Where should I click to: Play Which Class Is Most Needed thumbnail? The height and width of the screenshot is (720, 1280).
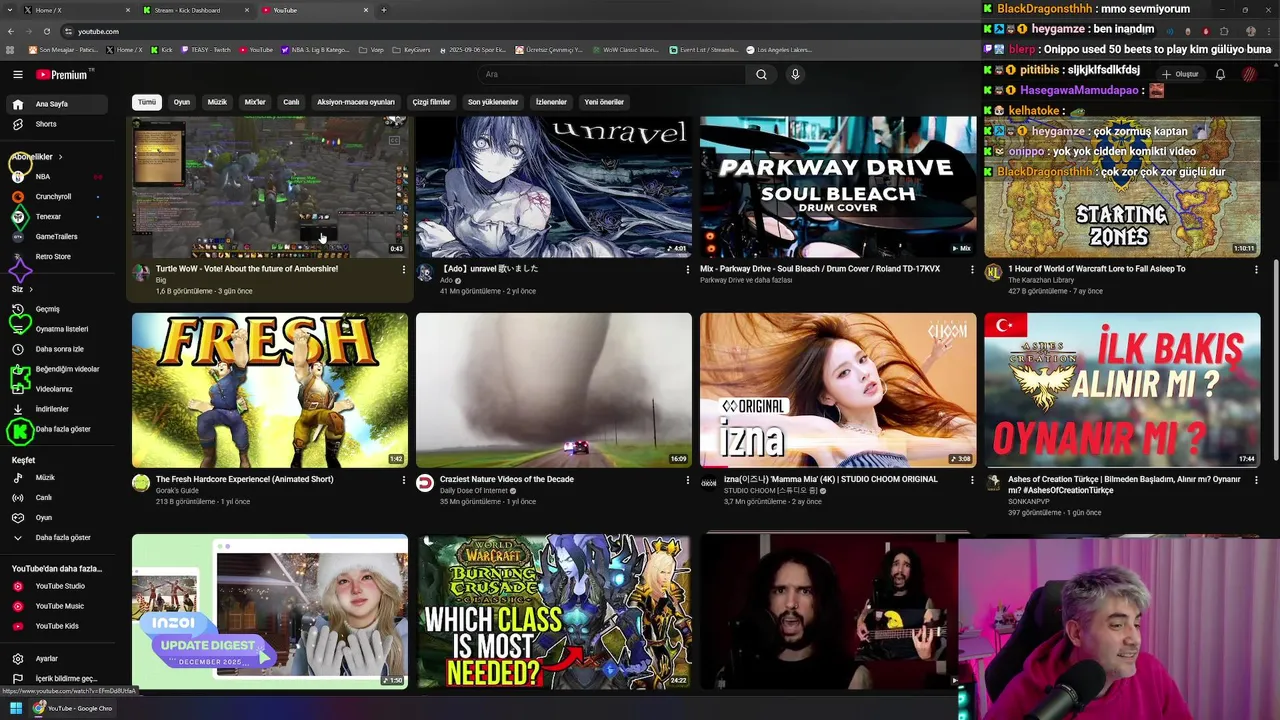click(x=554, y=611)
